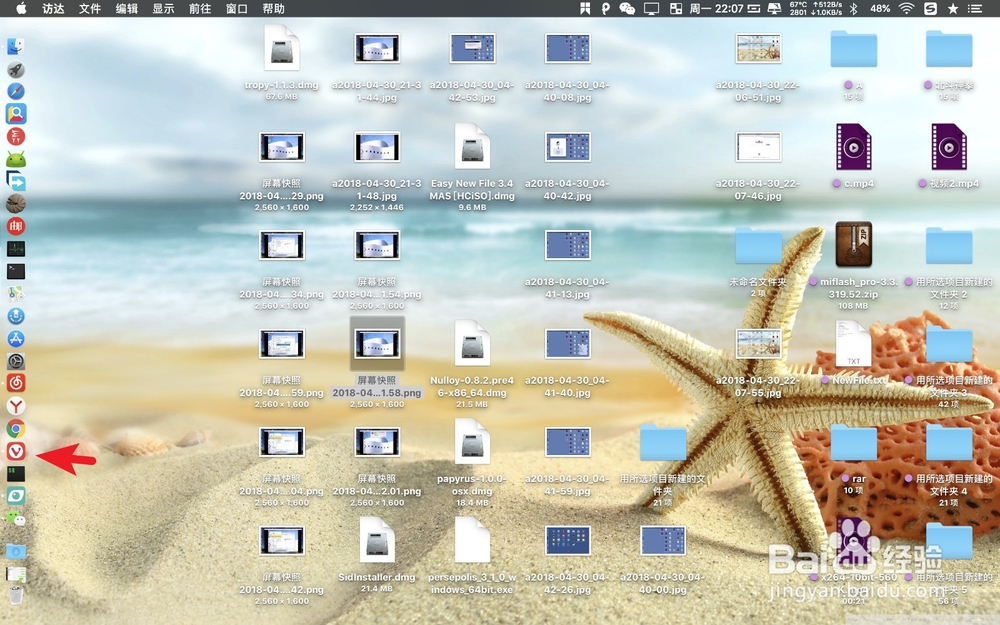Open Finder from the Dock
Viewport: 1000px width, 625px height.
click(16, 47)
